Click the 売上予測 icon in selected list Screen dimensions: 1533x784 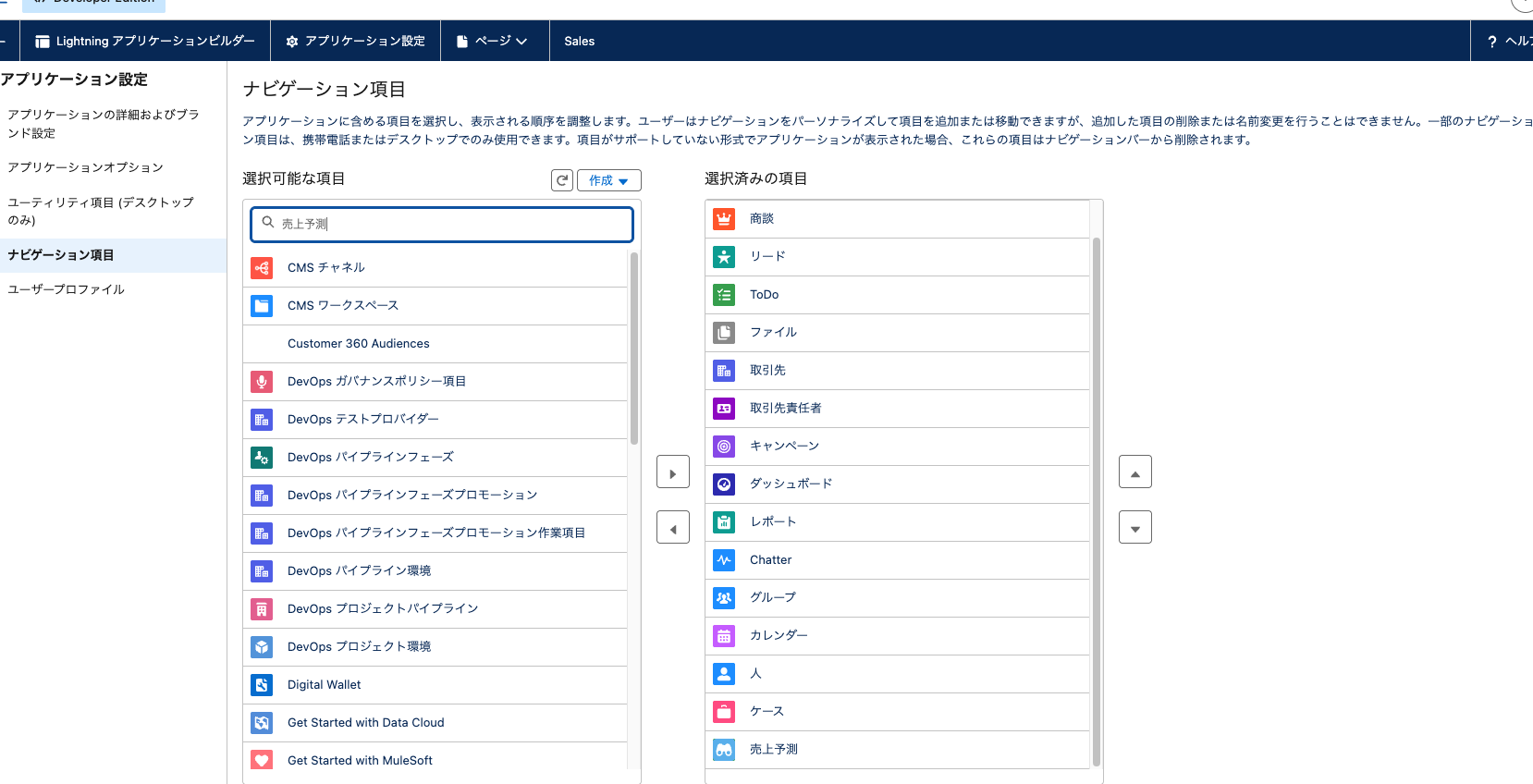[724, 750]
